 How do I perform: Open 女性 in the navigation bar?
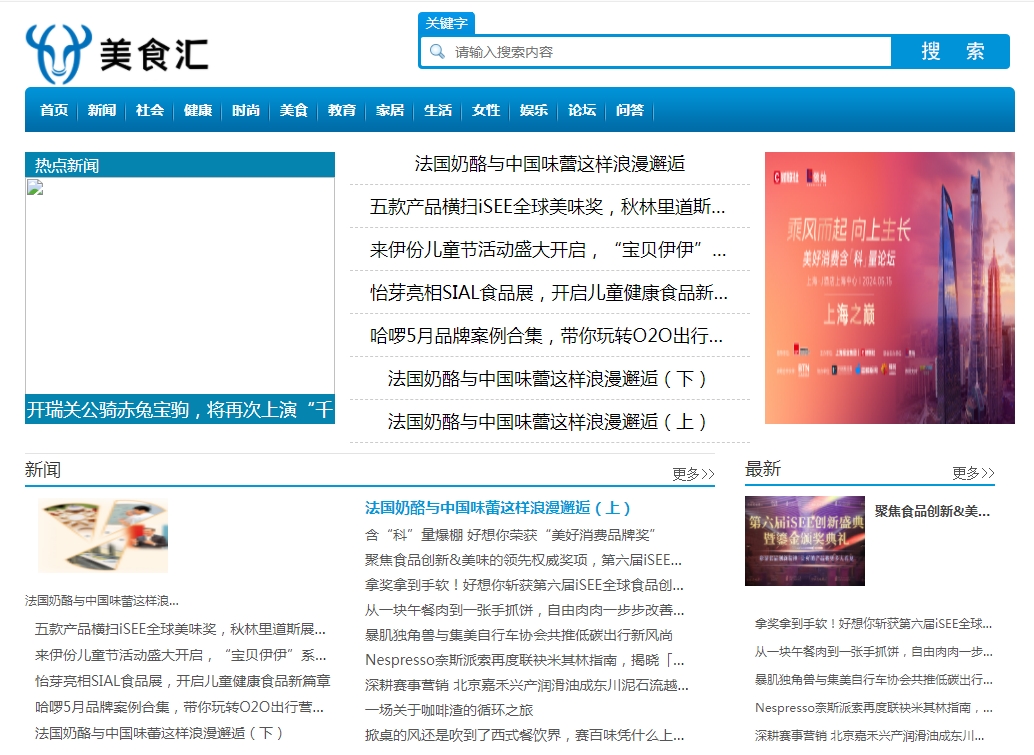click(486, 110)
